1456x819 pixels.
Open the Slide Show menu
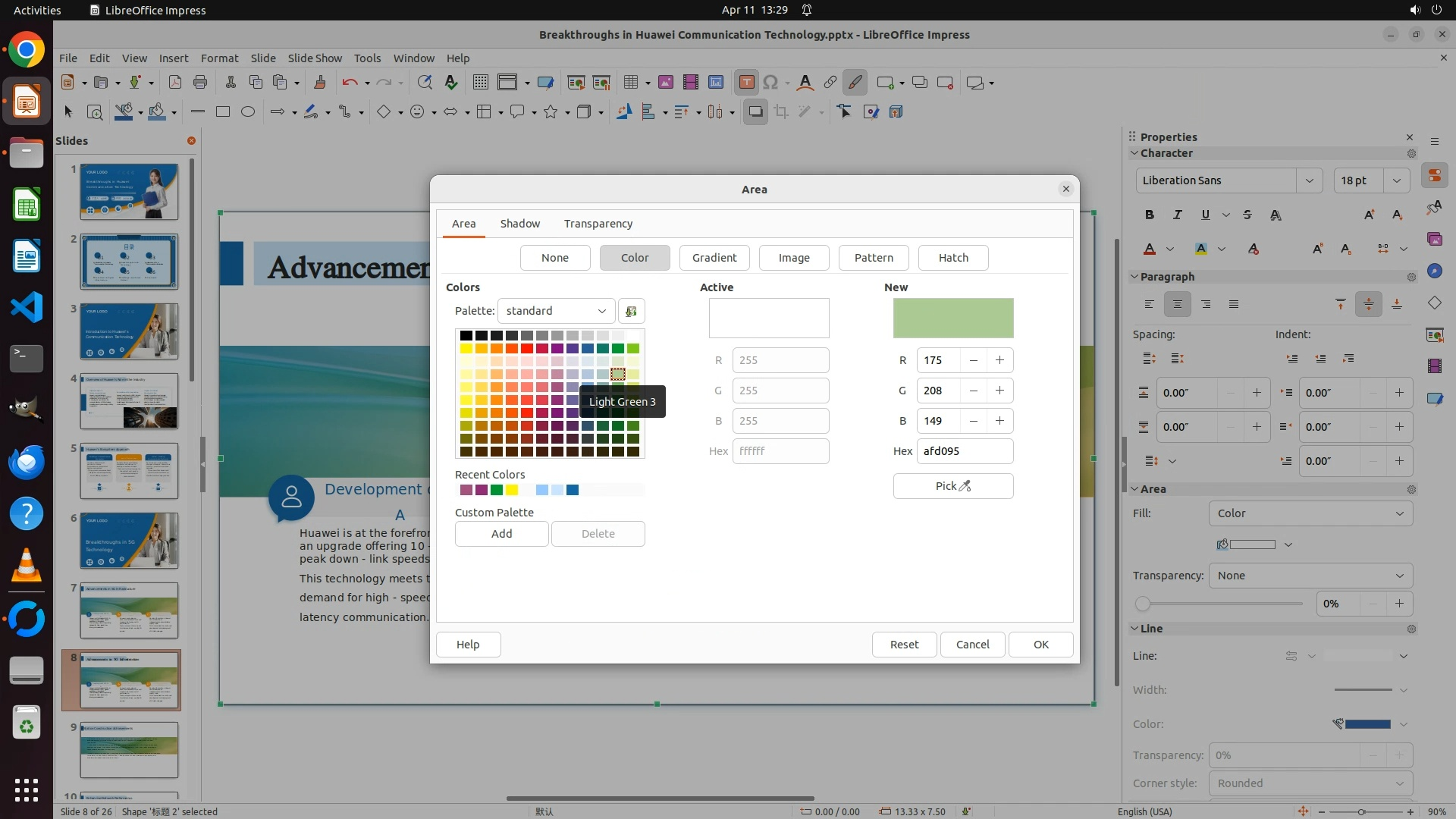(x=315, y=58)
